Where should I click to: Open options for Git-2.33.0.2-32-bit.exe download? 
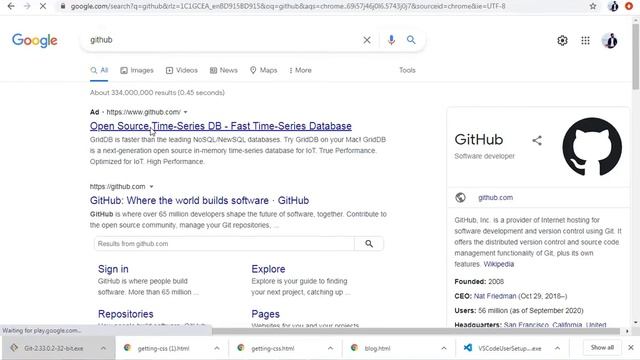[x=103, y=348]
